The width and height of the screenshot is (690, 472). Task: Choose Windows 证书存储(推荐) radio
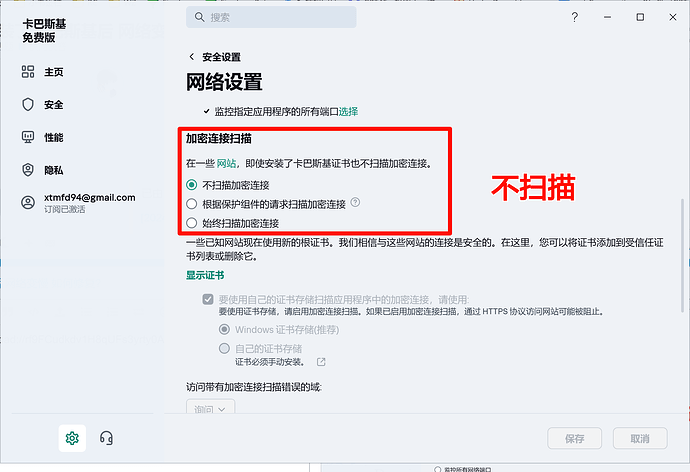coord(224,329)
